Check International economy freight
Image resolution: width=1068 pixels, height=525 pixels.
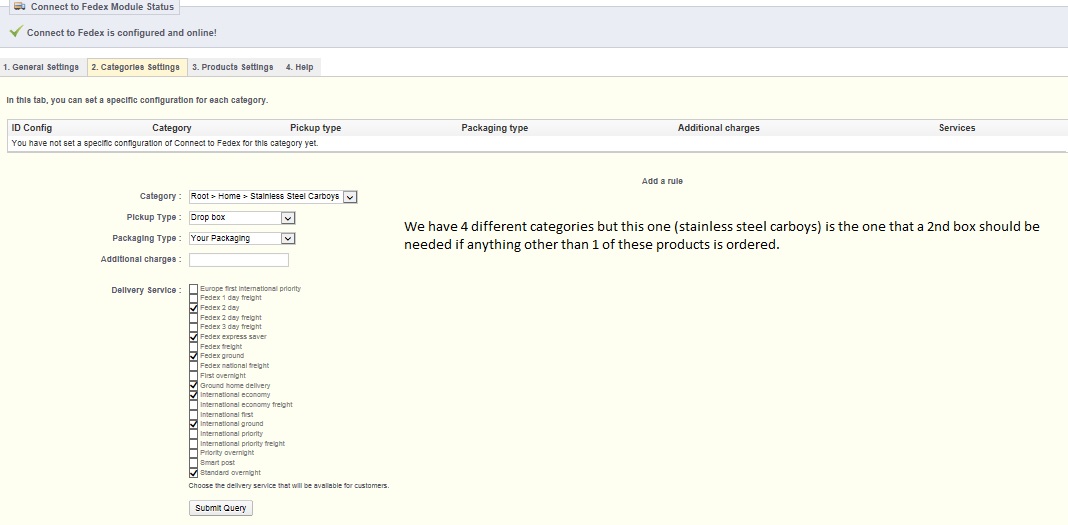(x=193, y=404)
